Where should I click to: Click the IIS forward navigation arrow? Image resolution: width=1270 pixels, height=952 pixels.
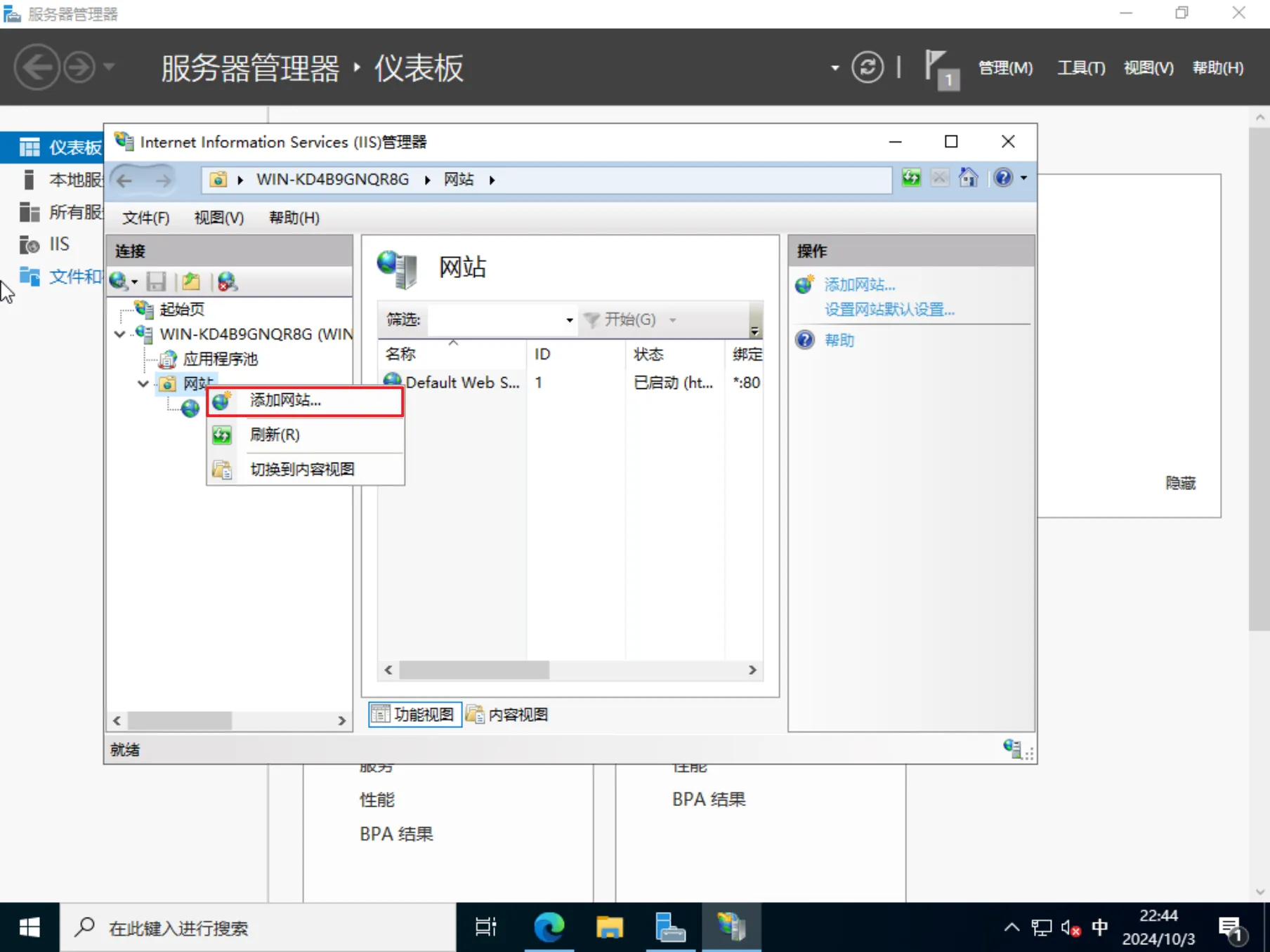coord(163,180)
